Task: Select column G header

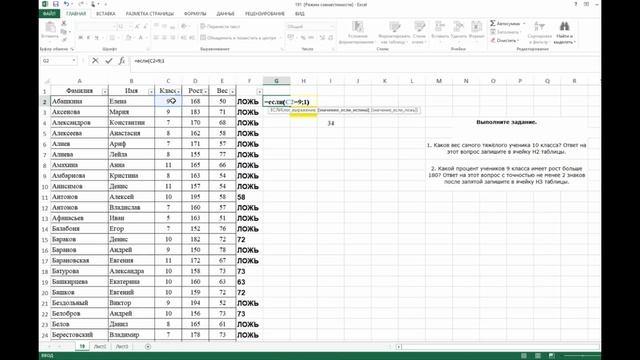Action: coord(276,81)
